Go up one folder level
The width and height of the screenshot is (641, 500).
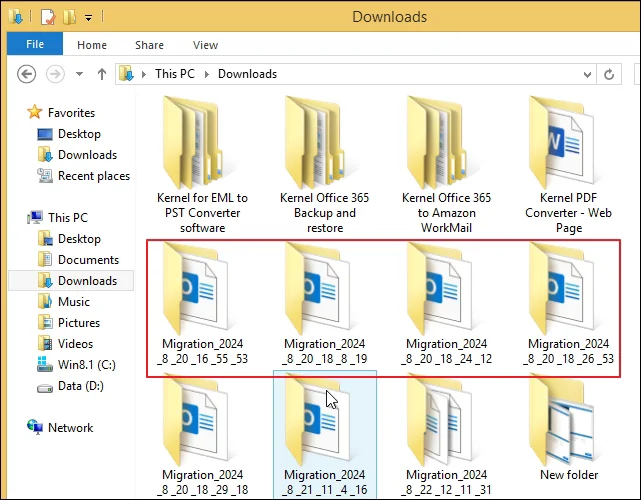click(x=102, y=74)
